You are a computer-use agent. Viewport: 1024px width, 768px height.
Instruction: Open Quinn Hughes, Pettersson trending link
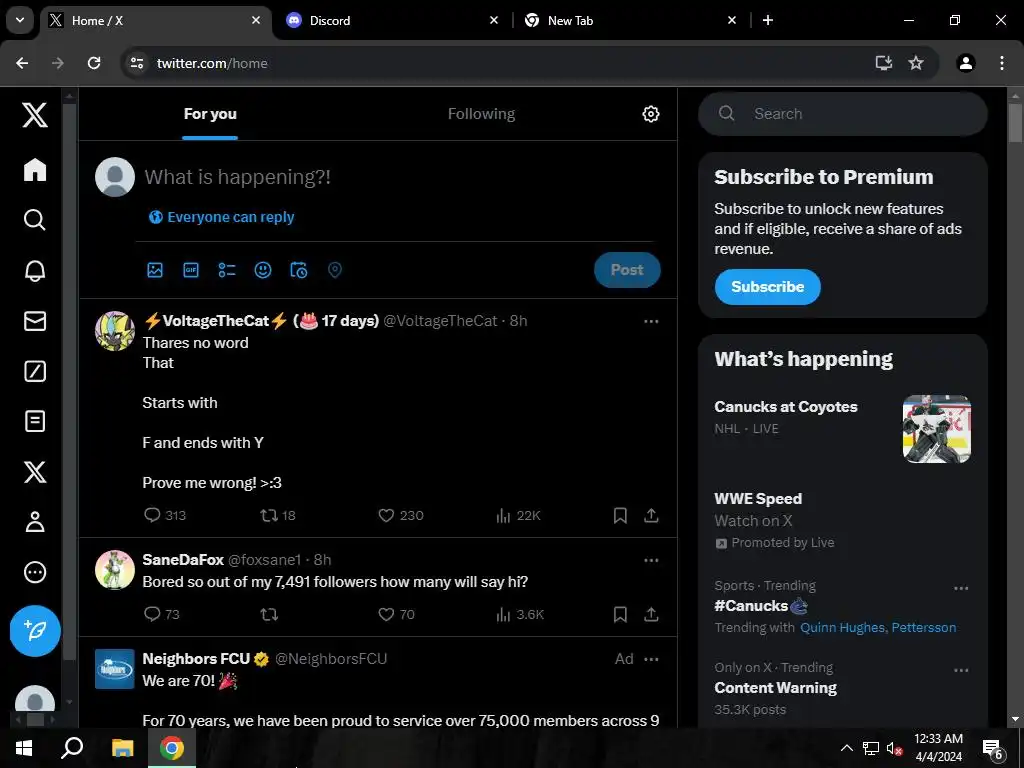(x=878, y=628)
